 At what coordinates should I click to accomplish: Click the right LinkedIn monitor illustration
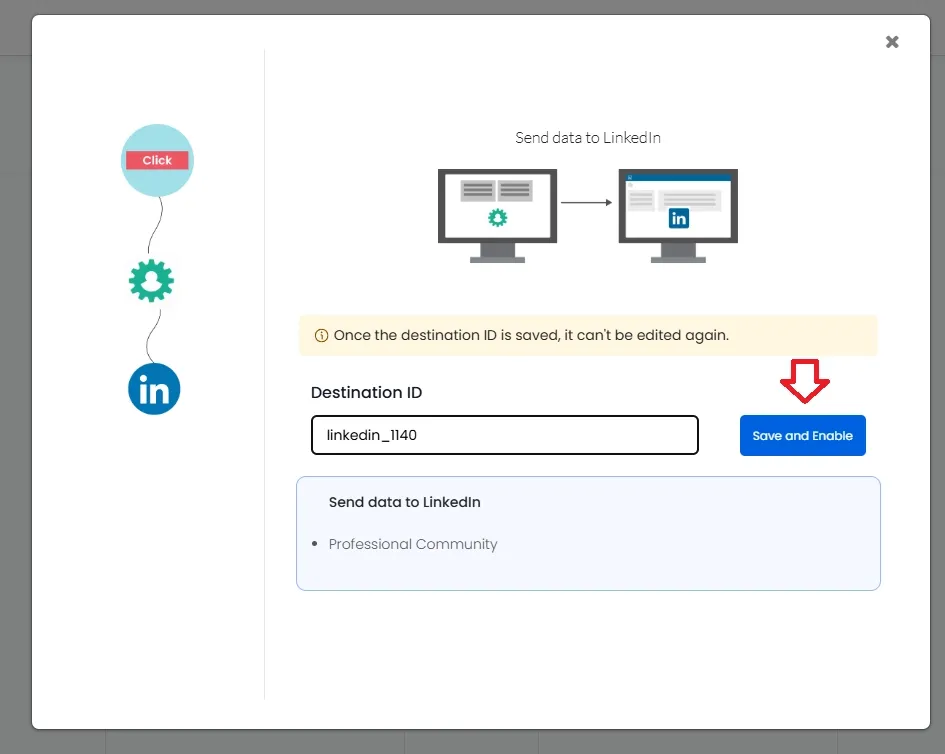click(x=678, y=216)
